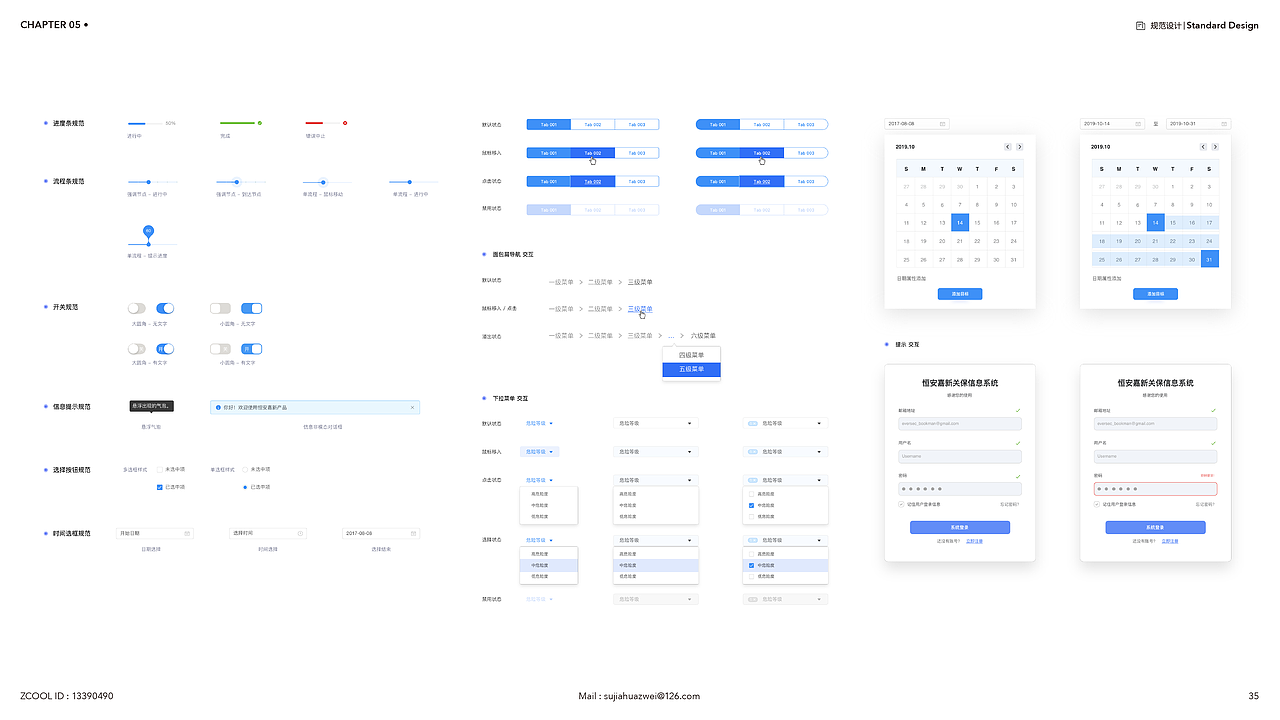Screen dimensions: 1280x720
Task: Click underlined 三级菜单 breadcrumb in 鼠标移入/点击 row
Action: (640, 309)
